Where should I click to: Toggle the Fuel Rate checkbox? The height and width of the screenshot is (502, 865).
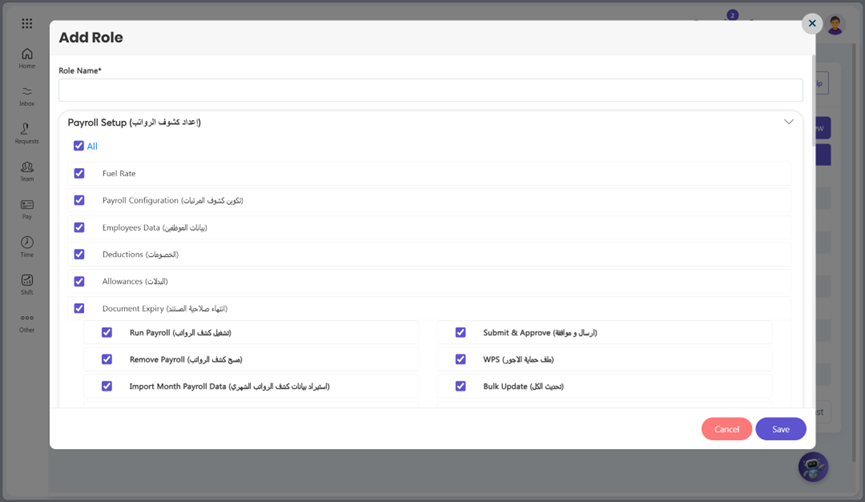pyautogui.click(x=79, y=173)
